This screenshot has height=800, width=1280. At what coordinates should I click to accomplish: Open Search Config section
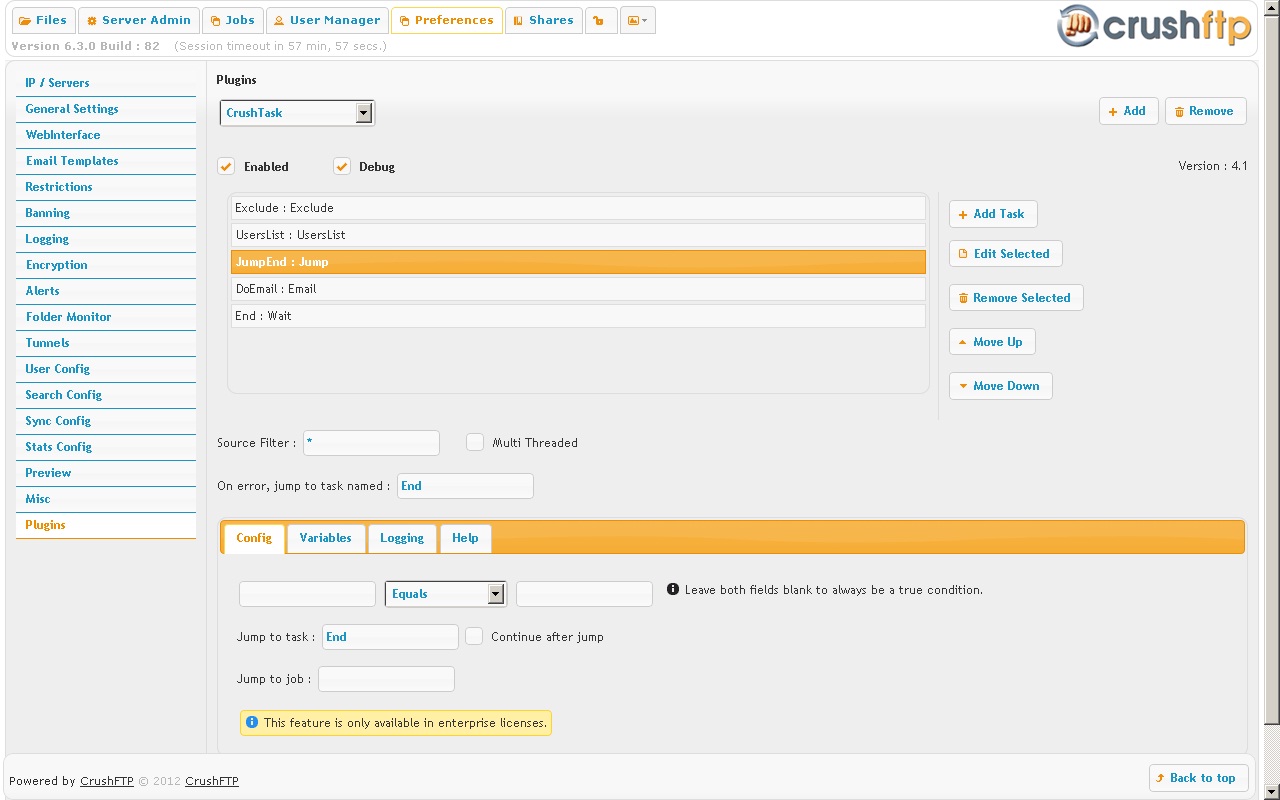[106, 395]
